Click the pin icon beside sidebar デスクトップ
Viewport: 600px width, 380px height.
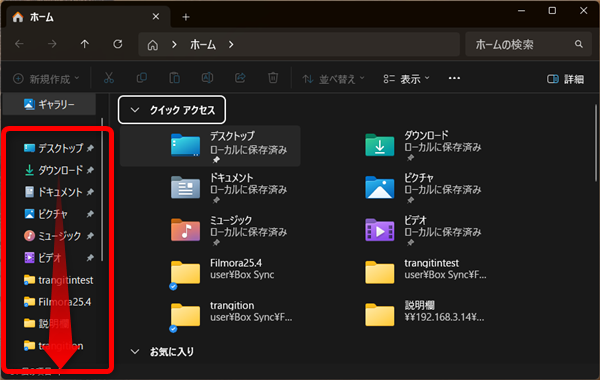pyautogui.click(x=90, y=148)
